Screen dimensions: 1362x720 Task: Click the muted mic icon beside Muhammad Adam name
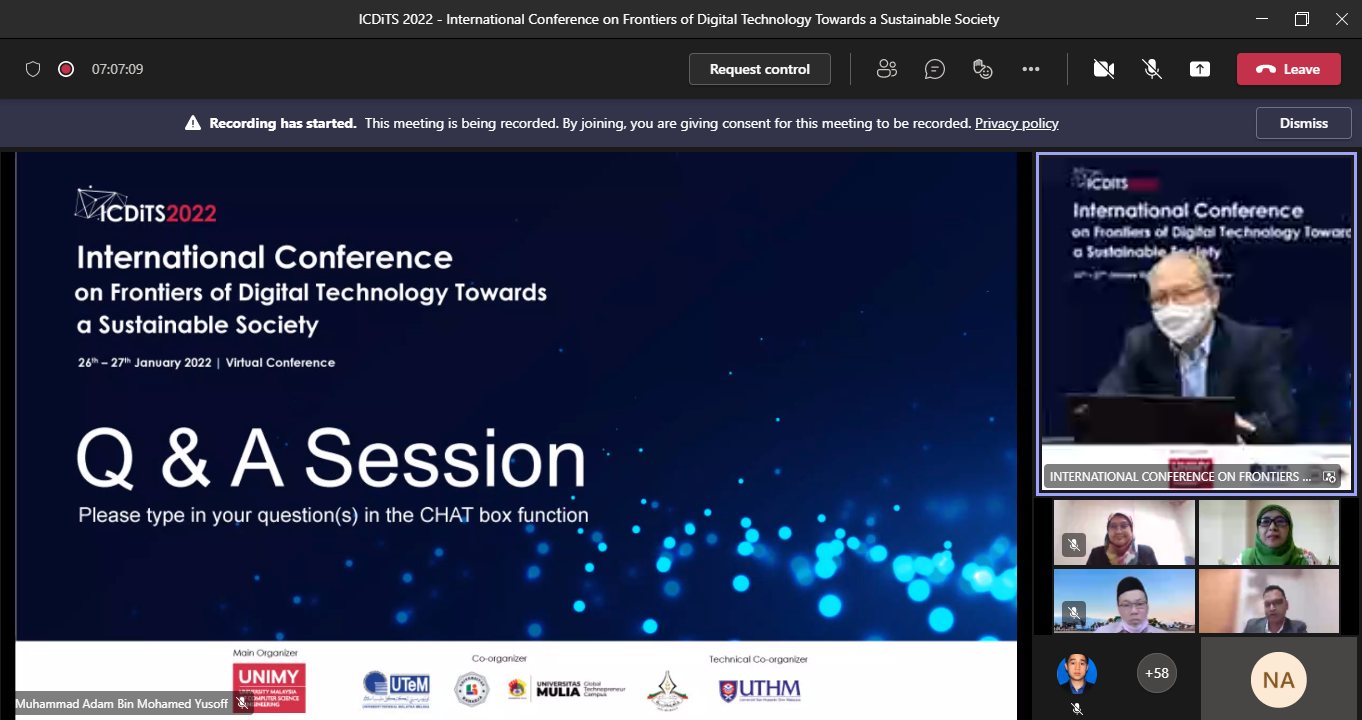[x=242, y=704]
